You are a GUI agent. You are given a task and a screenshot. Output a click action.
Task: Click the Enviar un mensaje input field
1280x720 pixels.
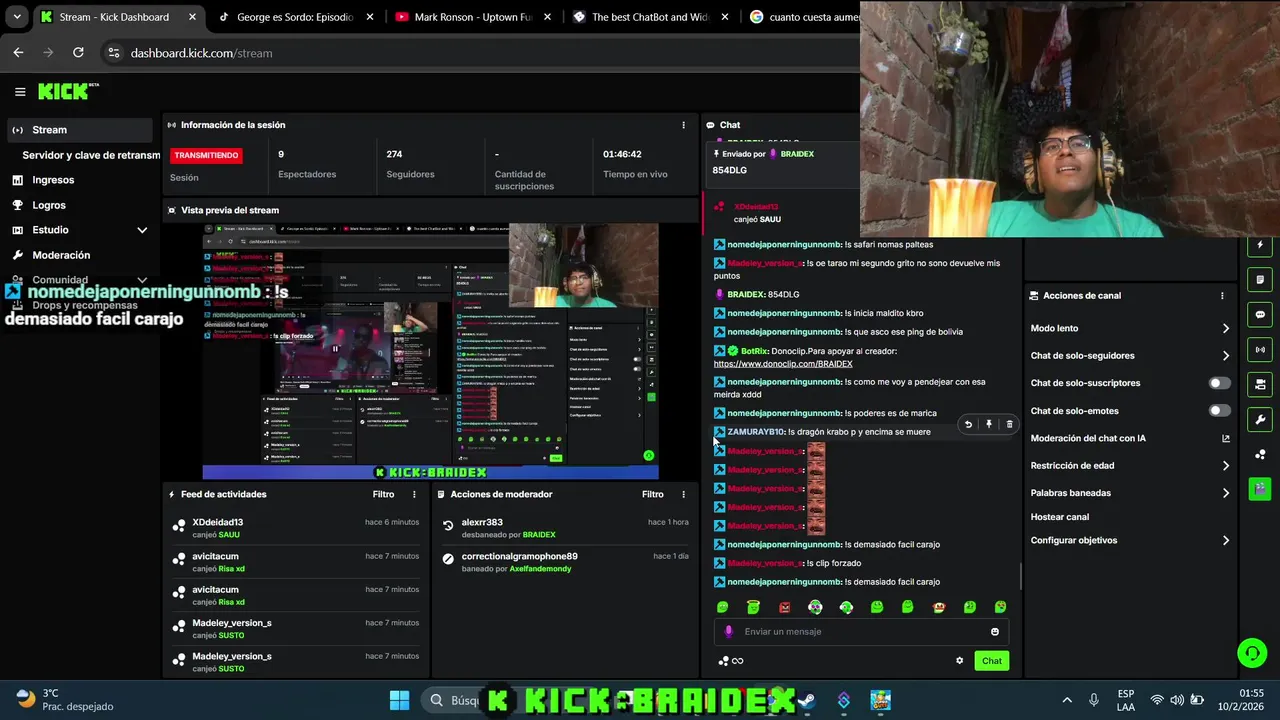pyautogui.click(x=861, y=631)
